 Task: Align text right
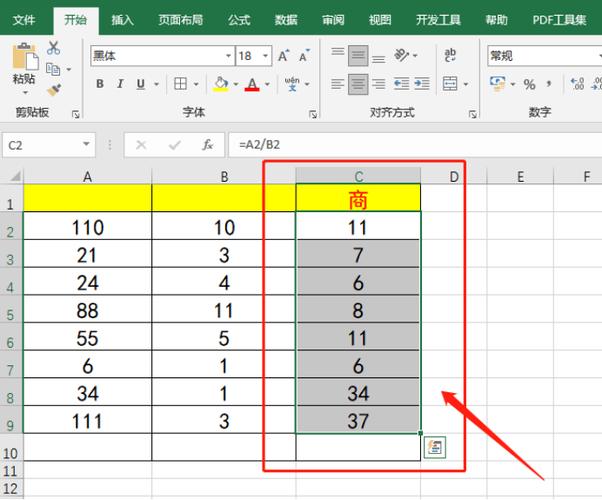(x=379, y=84)
